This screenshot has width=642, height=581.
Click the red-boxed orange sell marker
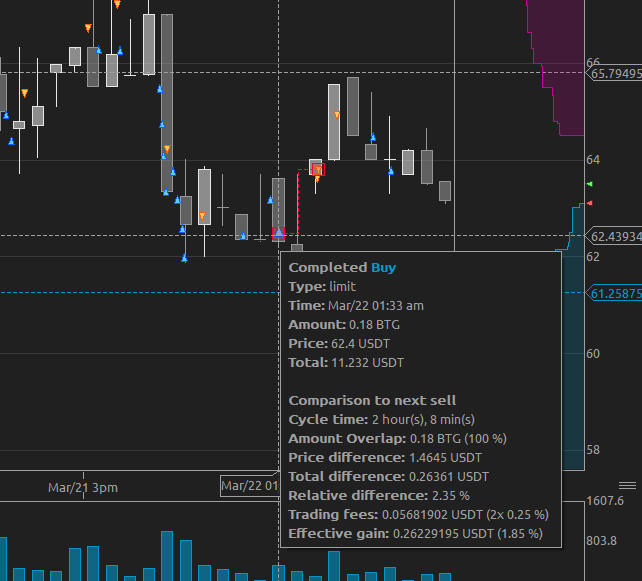click(318, 170)
